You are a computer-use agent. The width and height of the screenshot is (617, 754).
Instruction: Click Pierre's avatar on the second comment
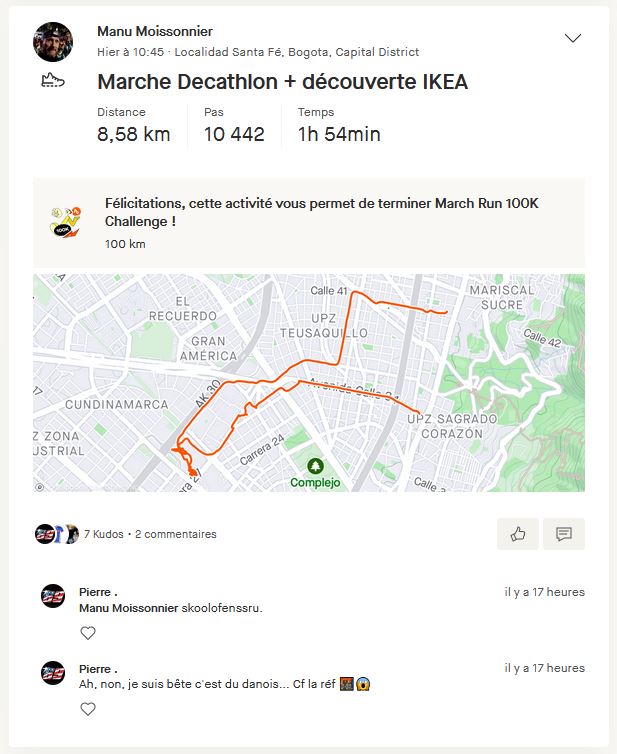click(53, 672)
